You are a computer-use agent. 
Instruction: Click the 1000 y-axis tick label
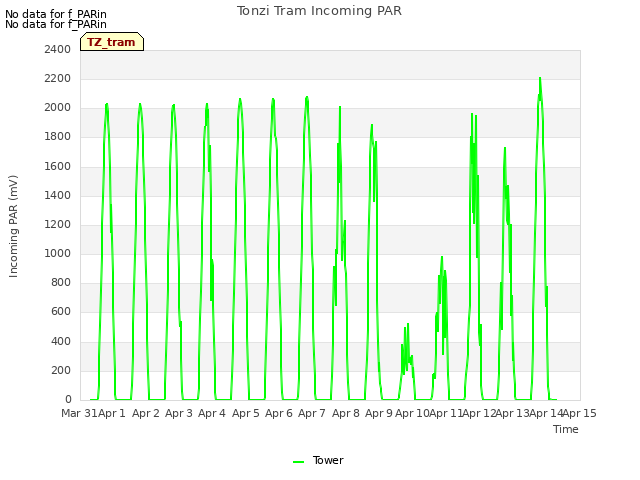coord(58,253)
